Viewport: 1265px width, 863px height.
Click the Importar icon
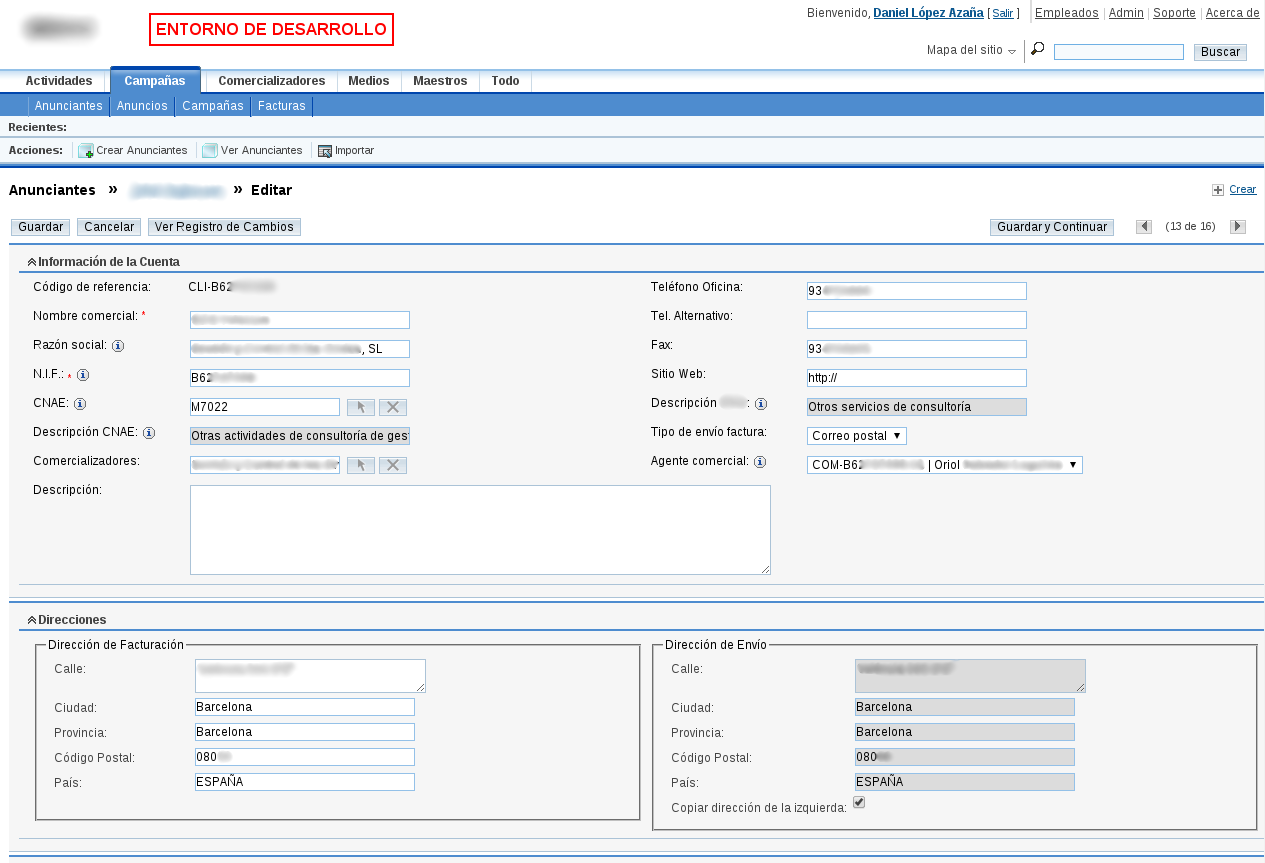(324, 150)
